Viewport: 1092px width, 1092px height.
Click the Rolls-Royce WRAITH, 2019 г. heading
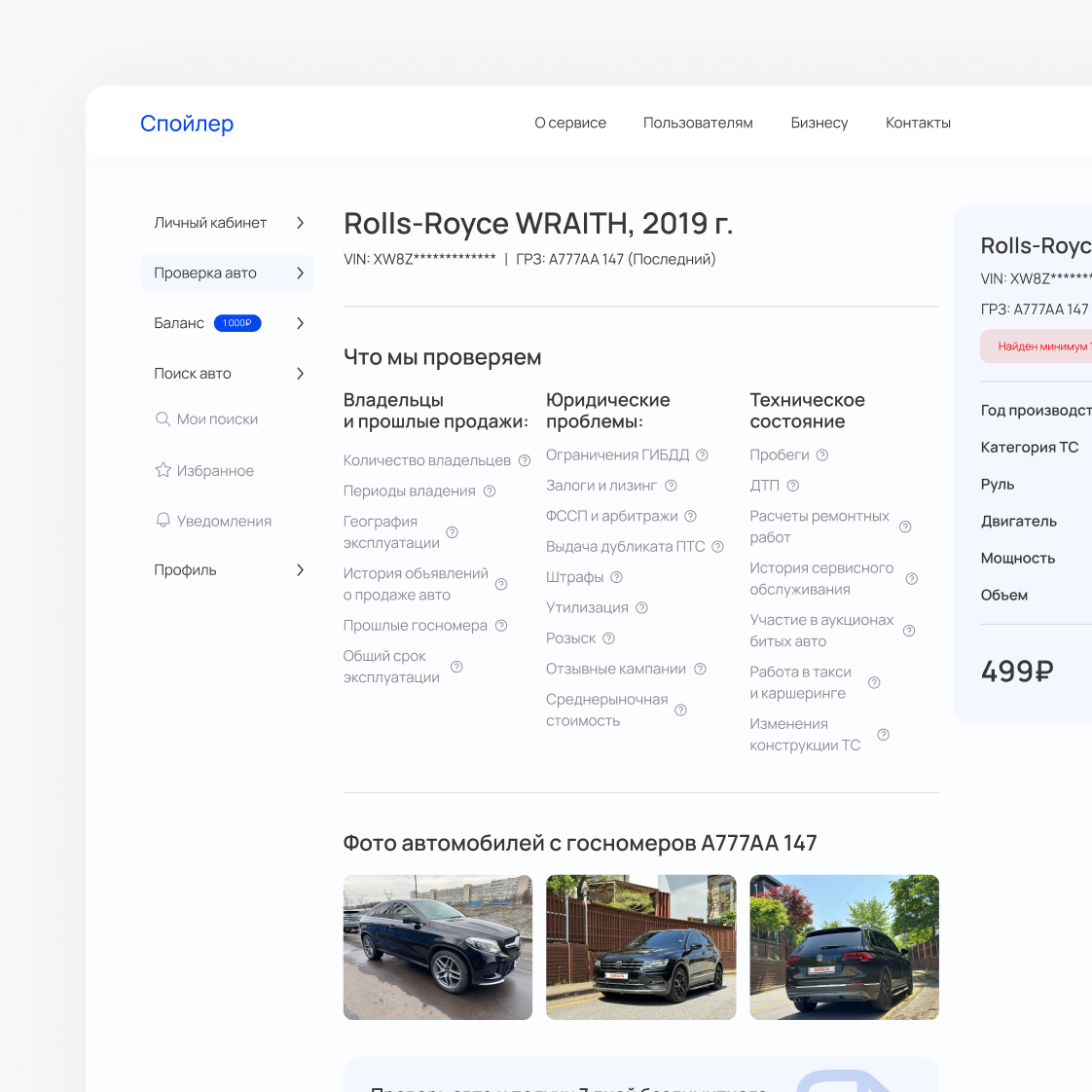click(537, 224)
